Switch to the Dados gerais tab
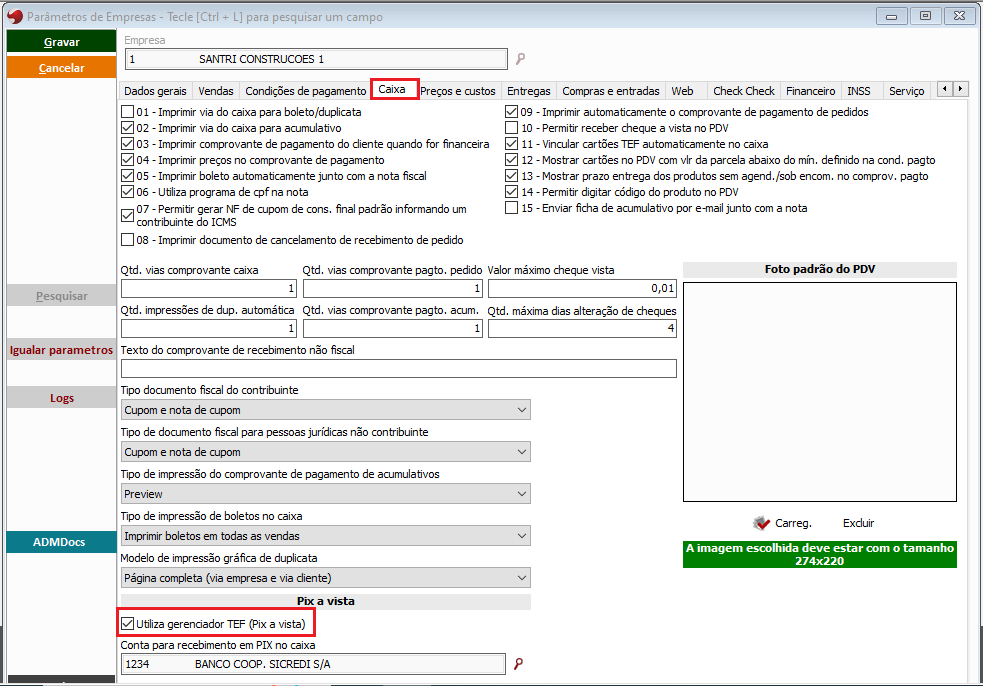Viewport: 983px width, 686px height. (x=155, y=91)
